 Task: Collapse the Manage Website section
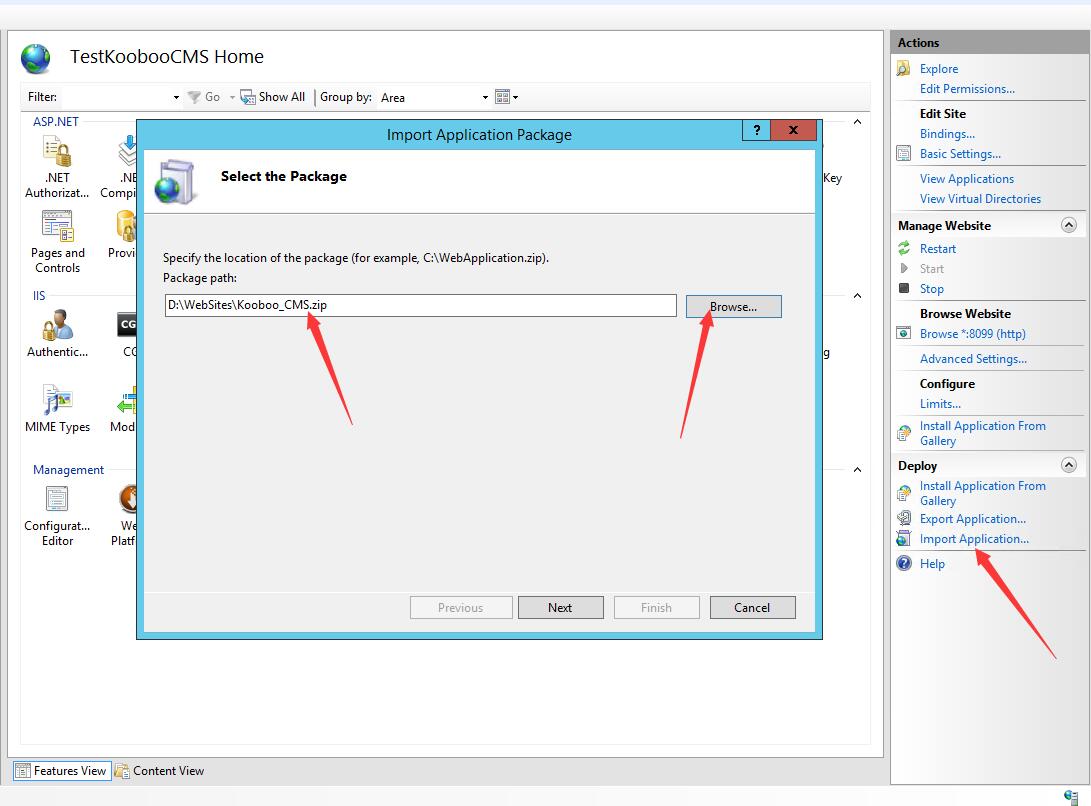point(1069,225)
